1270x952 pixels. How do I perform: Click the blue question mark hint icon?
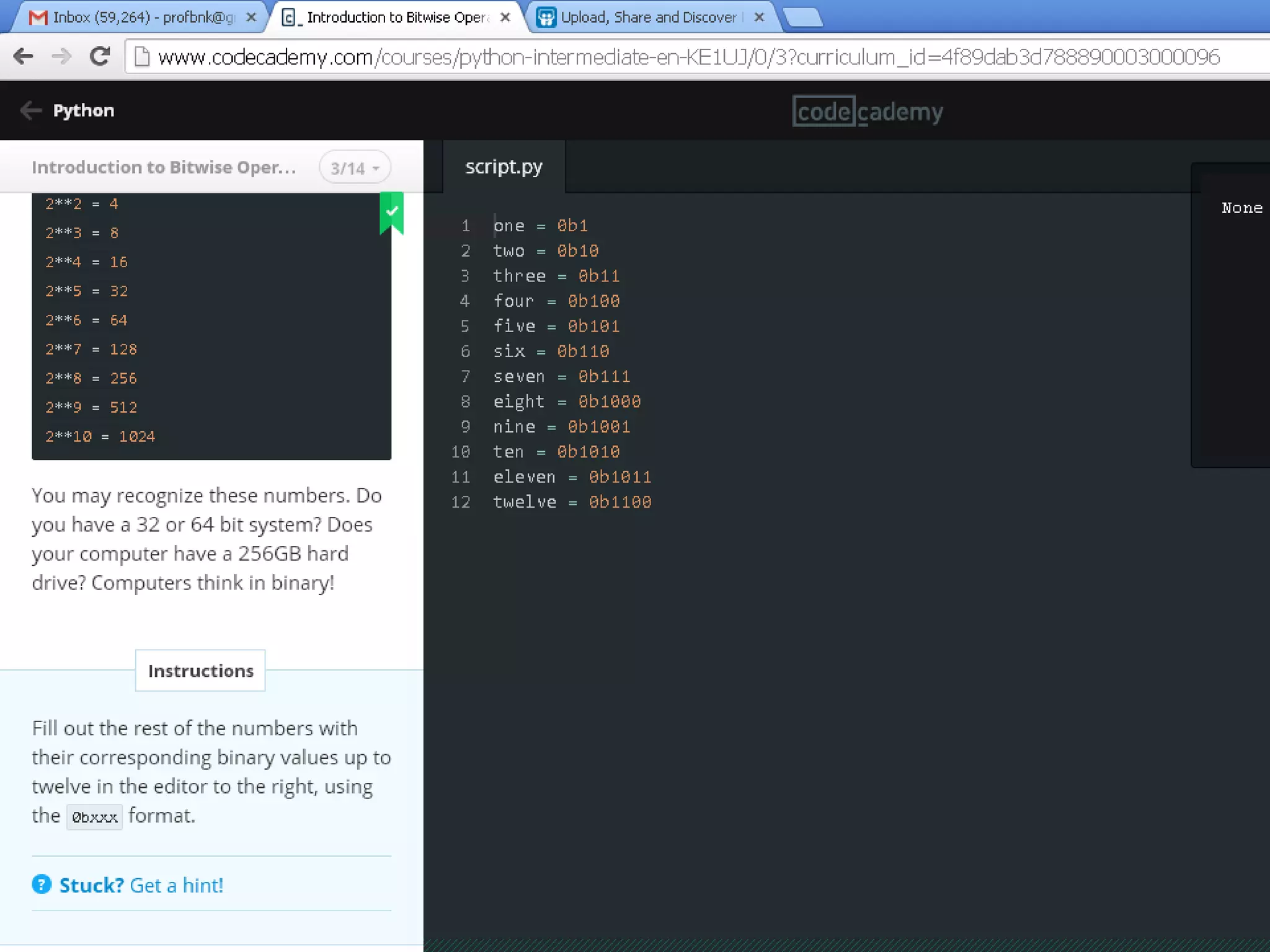click(x=42, y=884)
